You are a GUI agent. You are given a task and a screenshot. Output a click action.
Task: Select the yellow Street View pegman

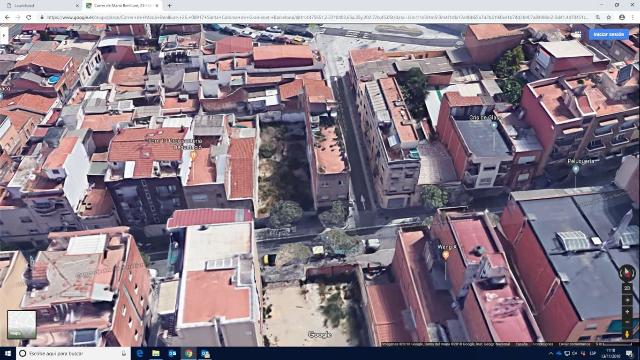(627, 334)
